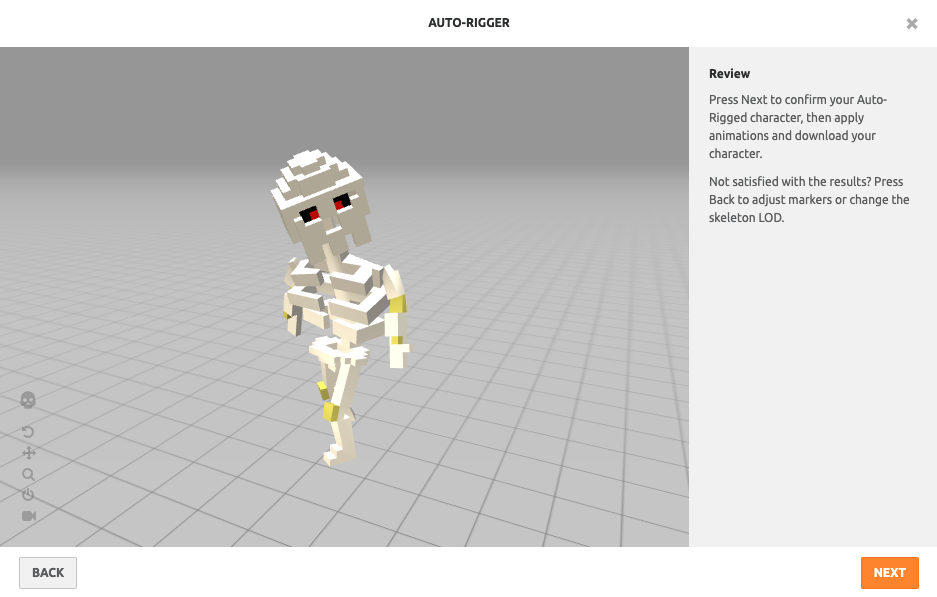The width and height of the screenshot is (937, 597).
Task: Click the character's right red eye
Action: pos(341,203)
